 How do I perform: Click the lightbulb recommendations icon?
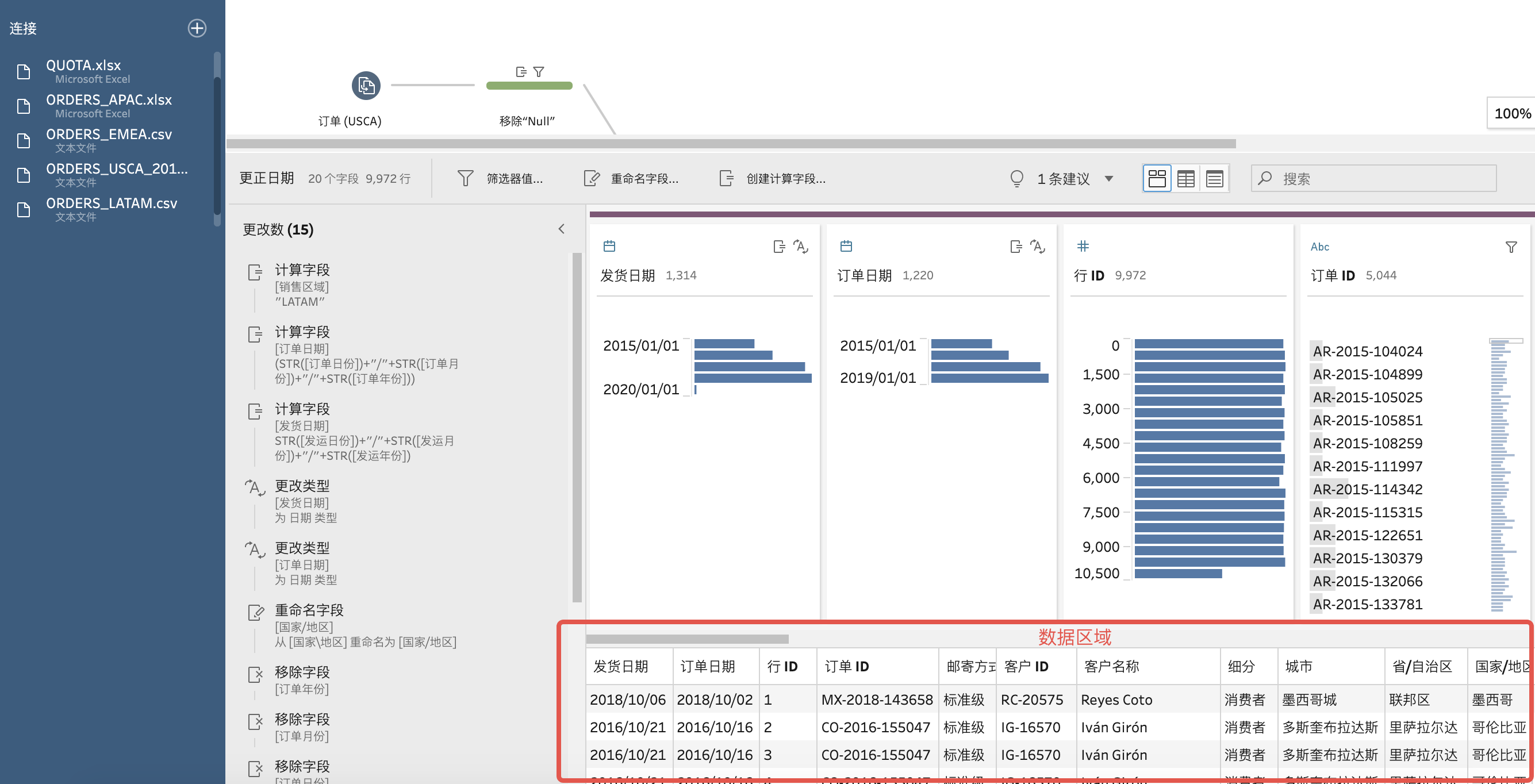point(1016,178)
